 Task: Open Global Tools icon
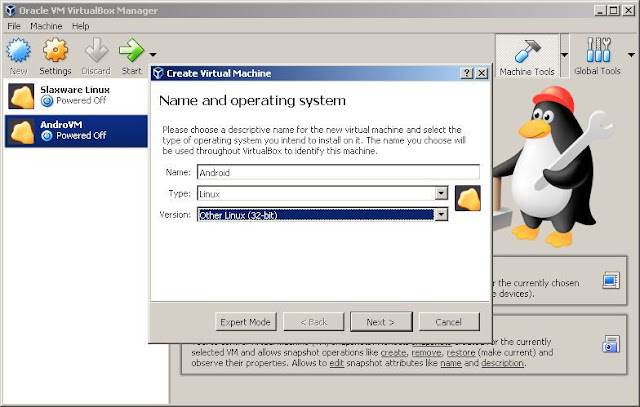click(597, 52)
